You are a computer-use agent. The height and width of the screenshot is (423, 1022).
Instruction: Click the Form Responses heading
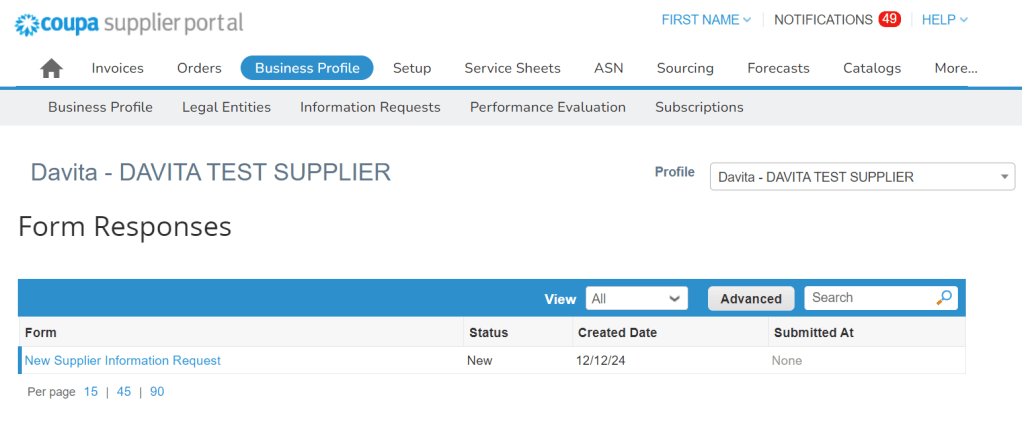pyautogui.click(x=124, y=227)
